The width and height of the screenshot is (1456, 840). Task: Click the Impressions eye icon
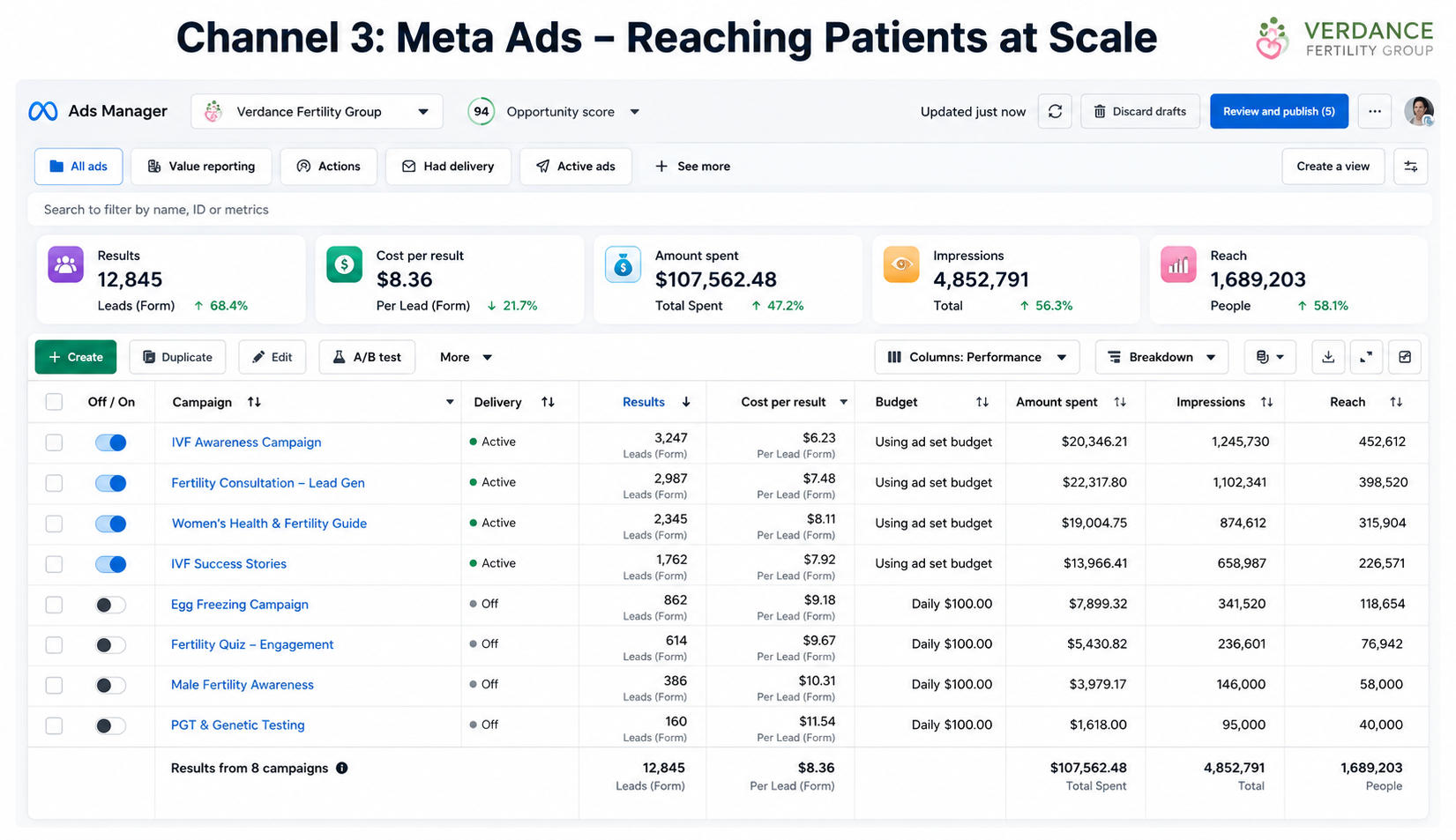[x=901, y=264]
